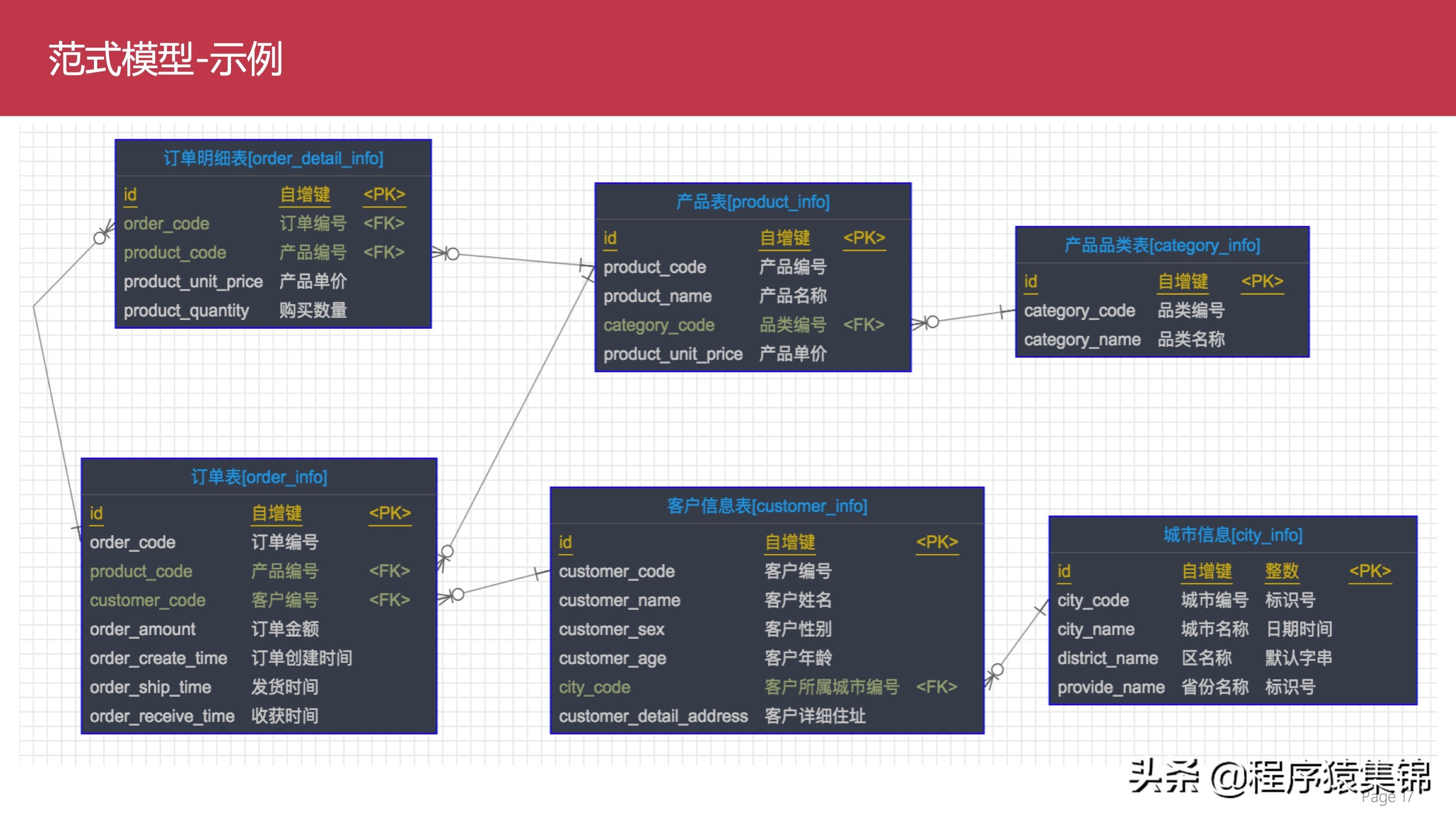This screenshot has height=819, width=1456.
Task: Click 订单创建时间 description text
Action: (x=302, y=658)
